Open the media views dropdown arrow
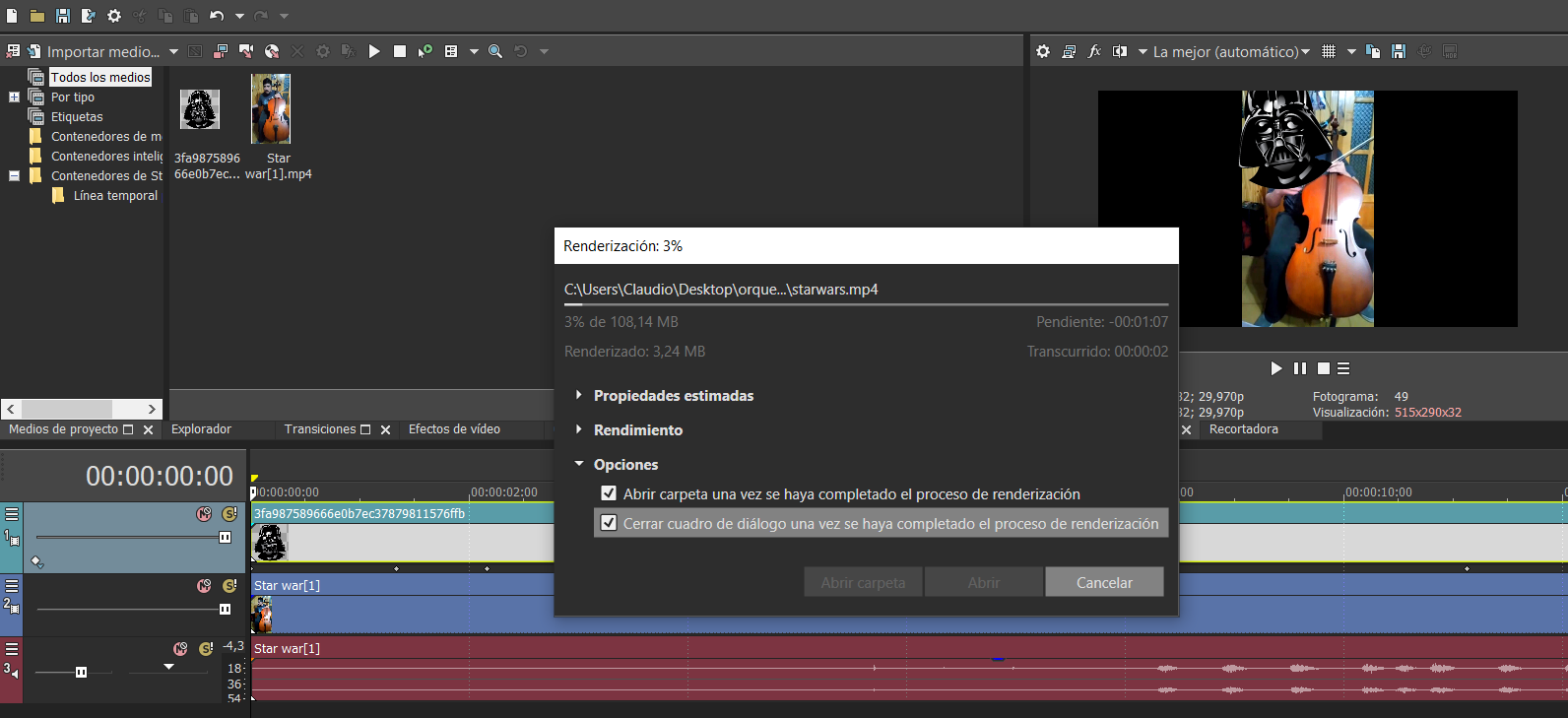The width and height of the screenshot is (1568, 718). click(474, 51)
